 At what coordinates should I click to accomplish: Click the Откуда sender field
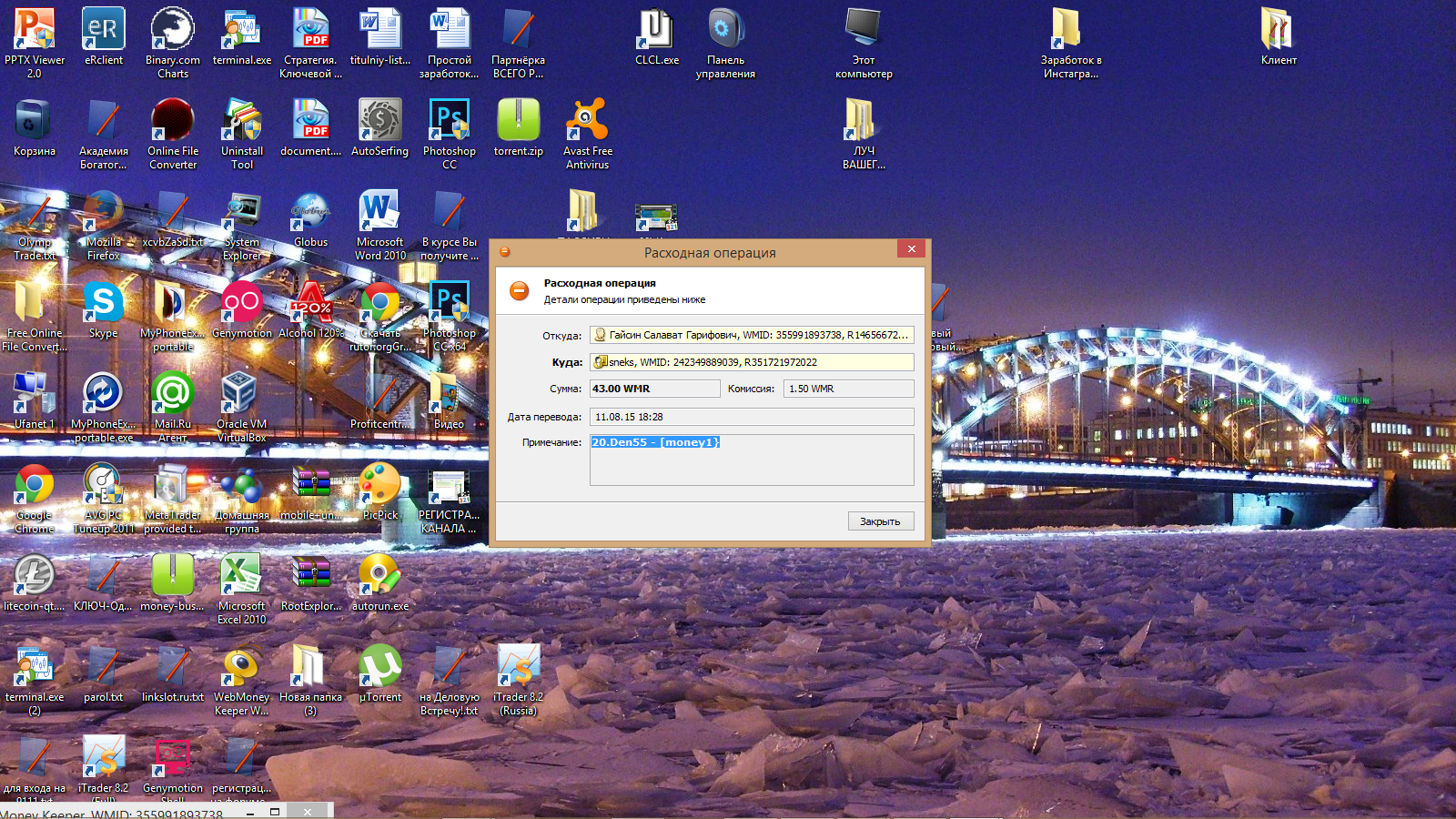click(752, 335)
